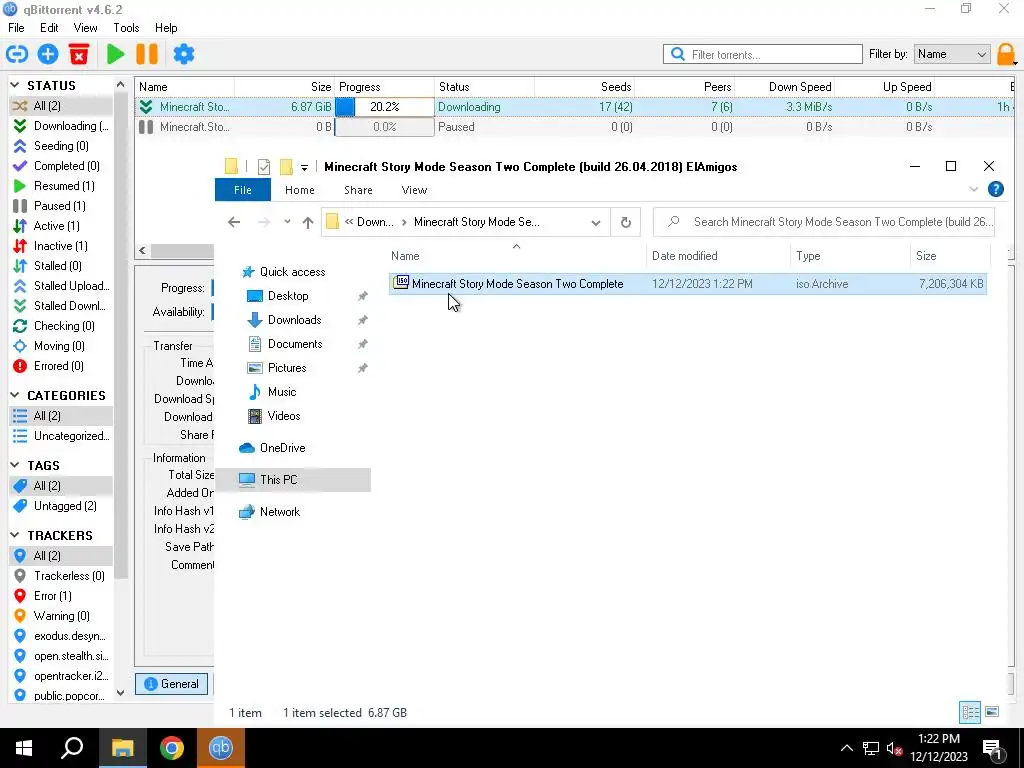Open the qBittorrent Tools menu

[126, 28]
